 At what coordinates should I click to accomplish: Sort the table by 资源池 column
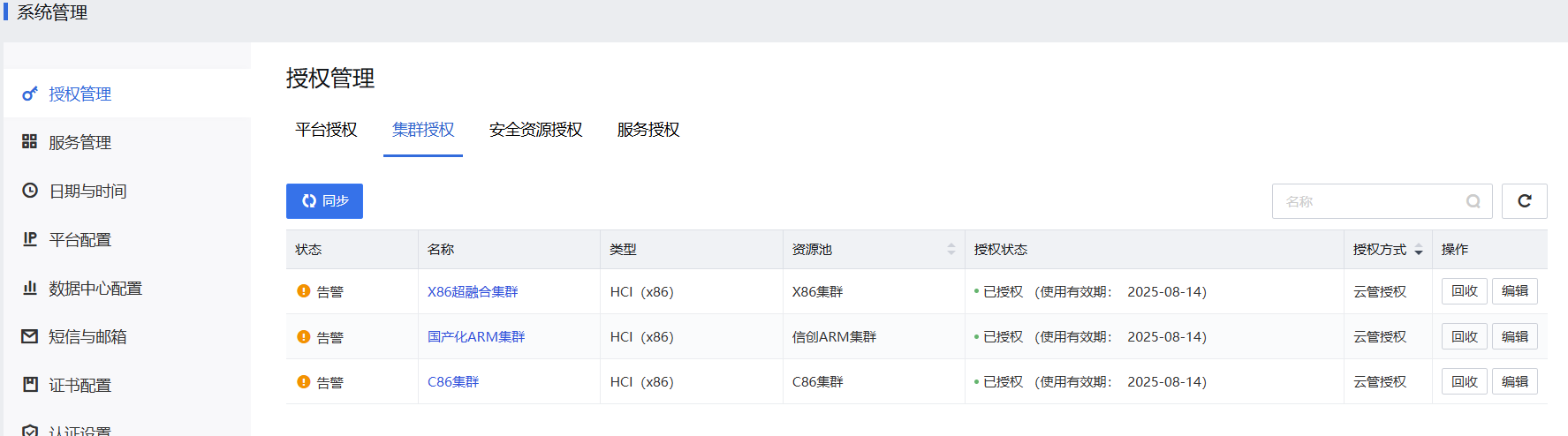pyautogui.click(x=951, y=250)
